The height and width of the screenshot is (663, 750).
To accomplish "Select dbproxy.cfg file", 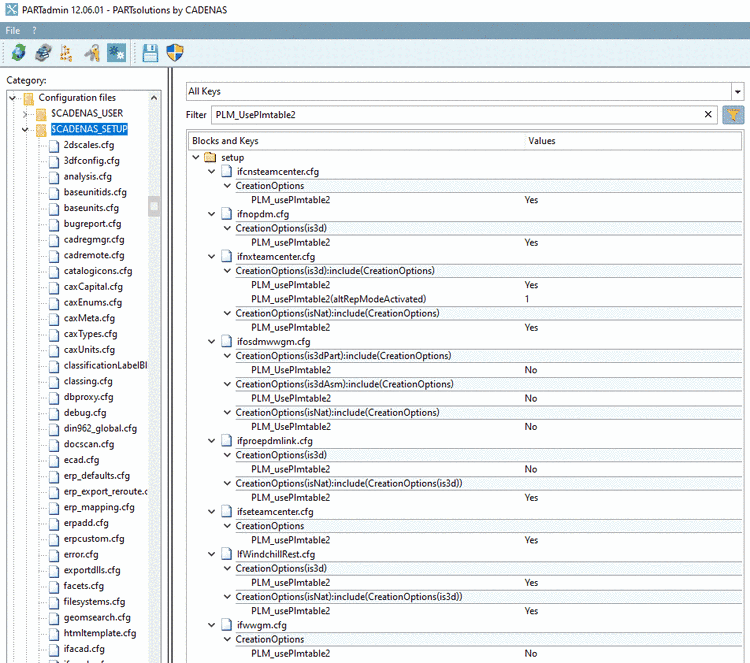I will 88,397.
